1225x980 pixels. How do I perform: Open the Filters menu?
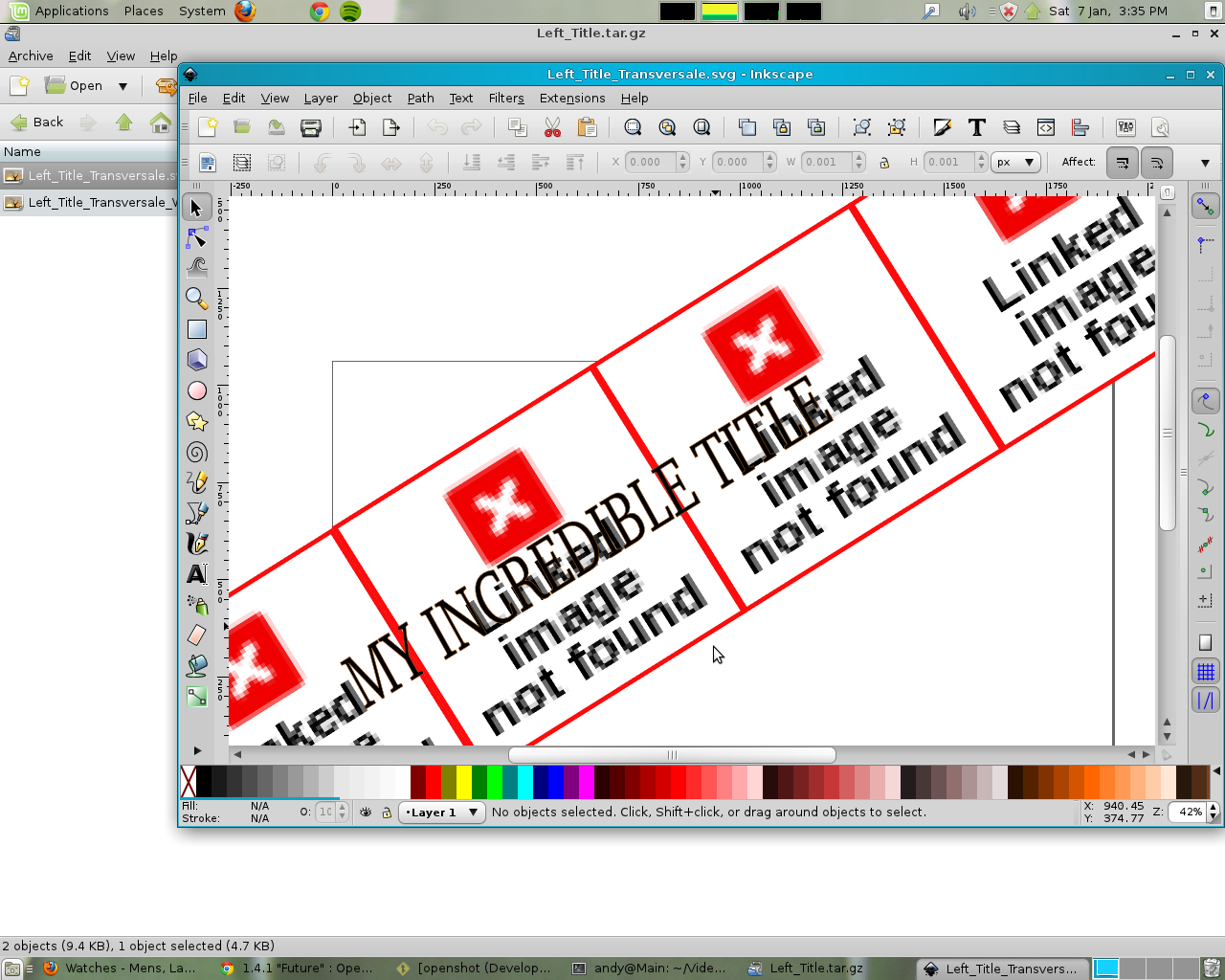pos(505,99)
